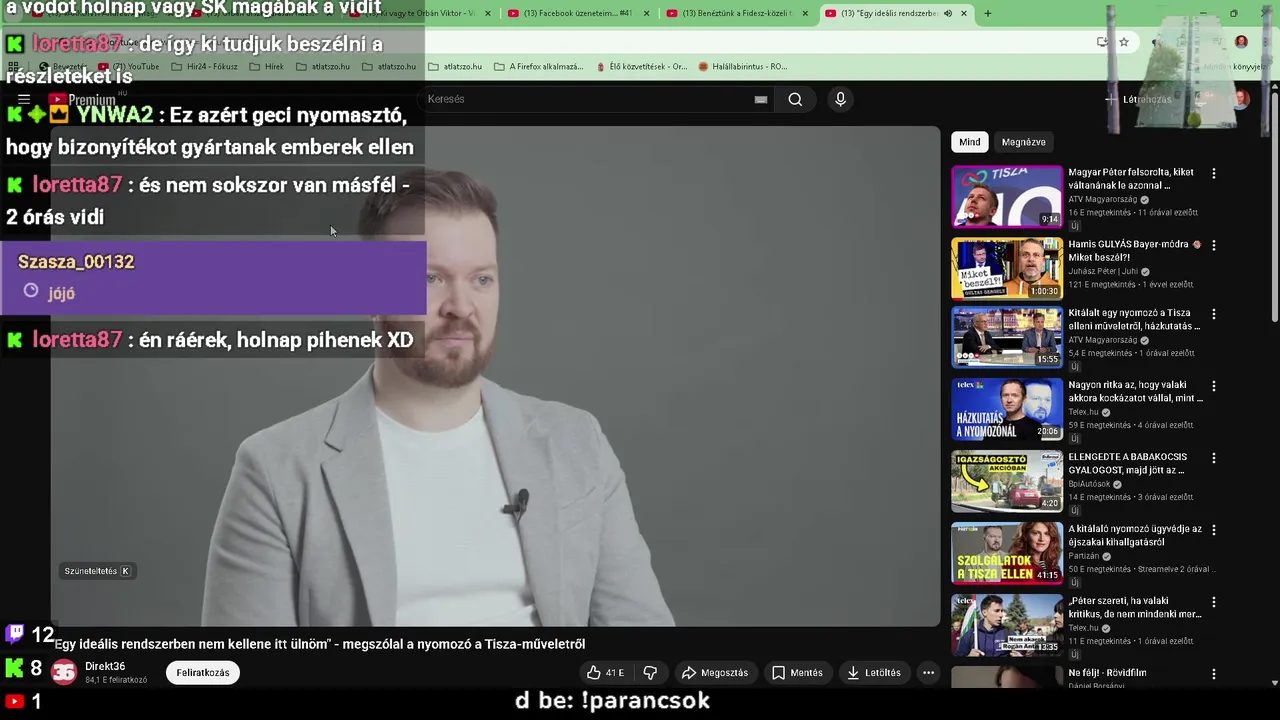Close the 'Benéztünk a Fidesz-közeli' browser tab
The width and height of the screenshot is (1280, 720).
click(x=805, y=13)
